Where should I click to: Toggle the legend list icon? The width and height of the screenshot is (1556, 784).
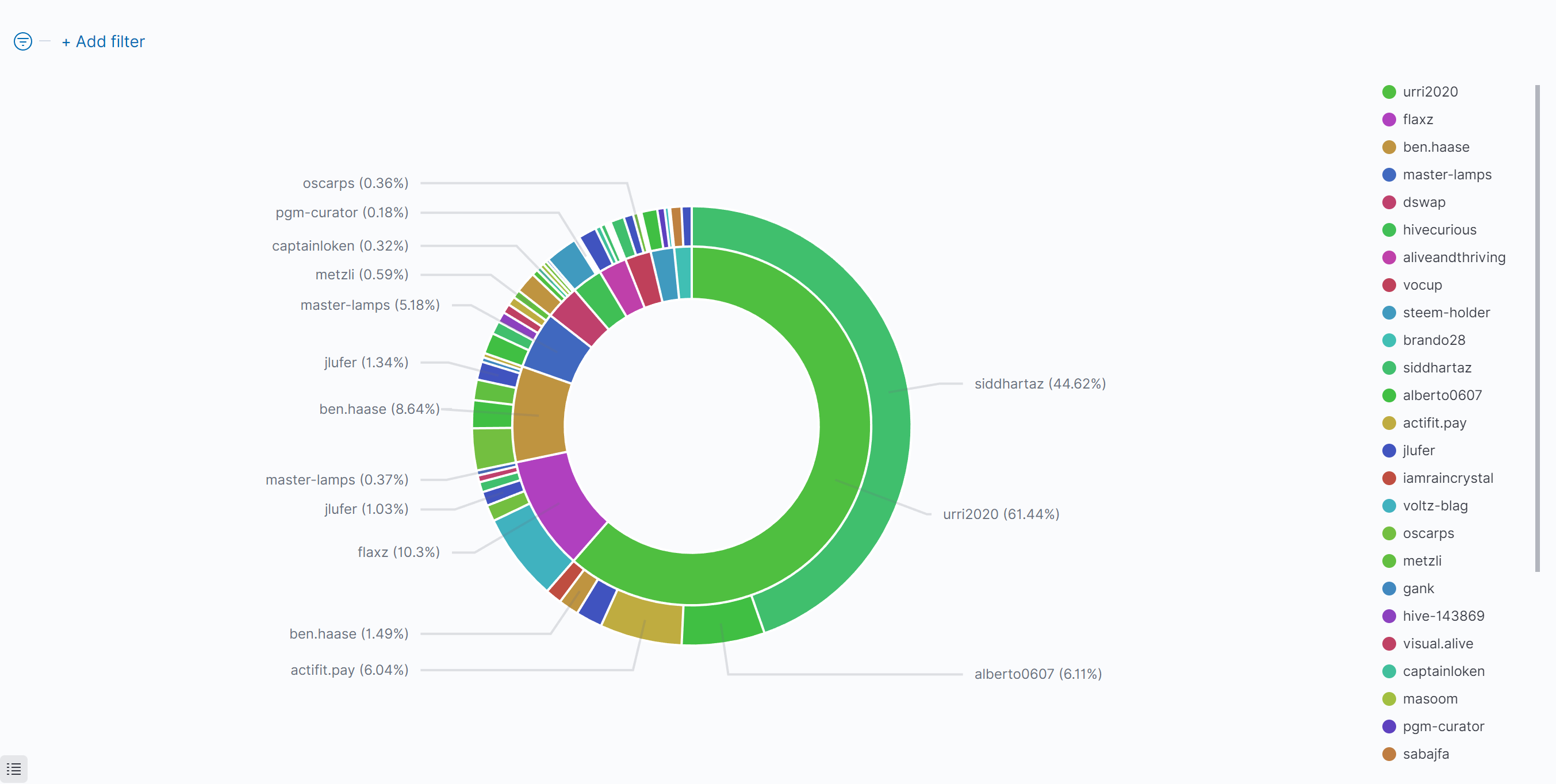pyautogui.click(x=14, y=769)
